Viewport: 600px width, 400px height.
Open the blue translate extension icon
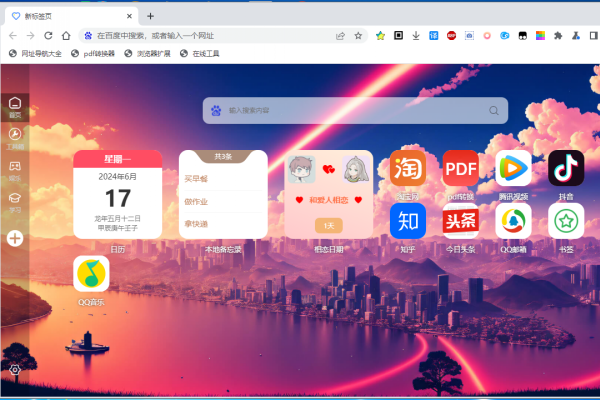(x=434, y=36)
